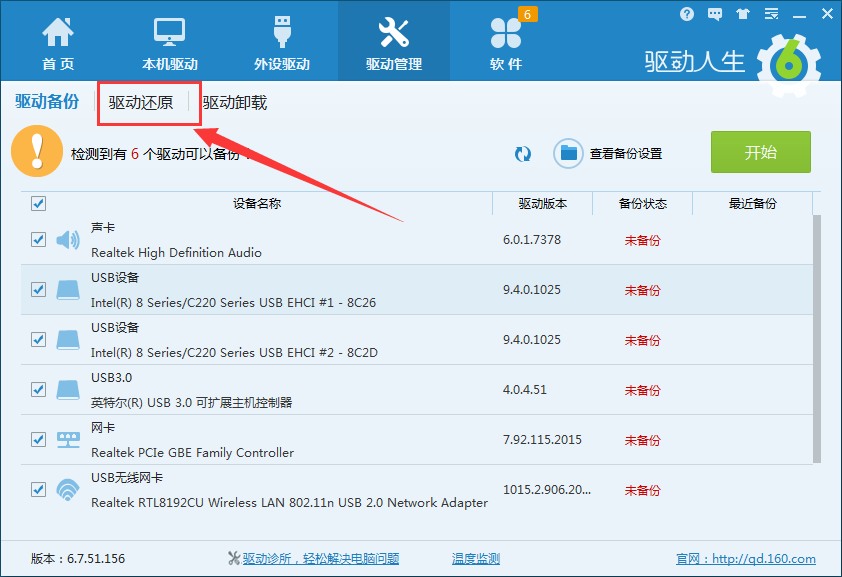This screenshot has height=577, width=842.
Task: Open 软件 clover icon
Action: (505, 33)
